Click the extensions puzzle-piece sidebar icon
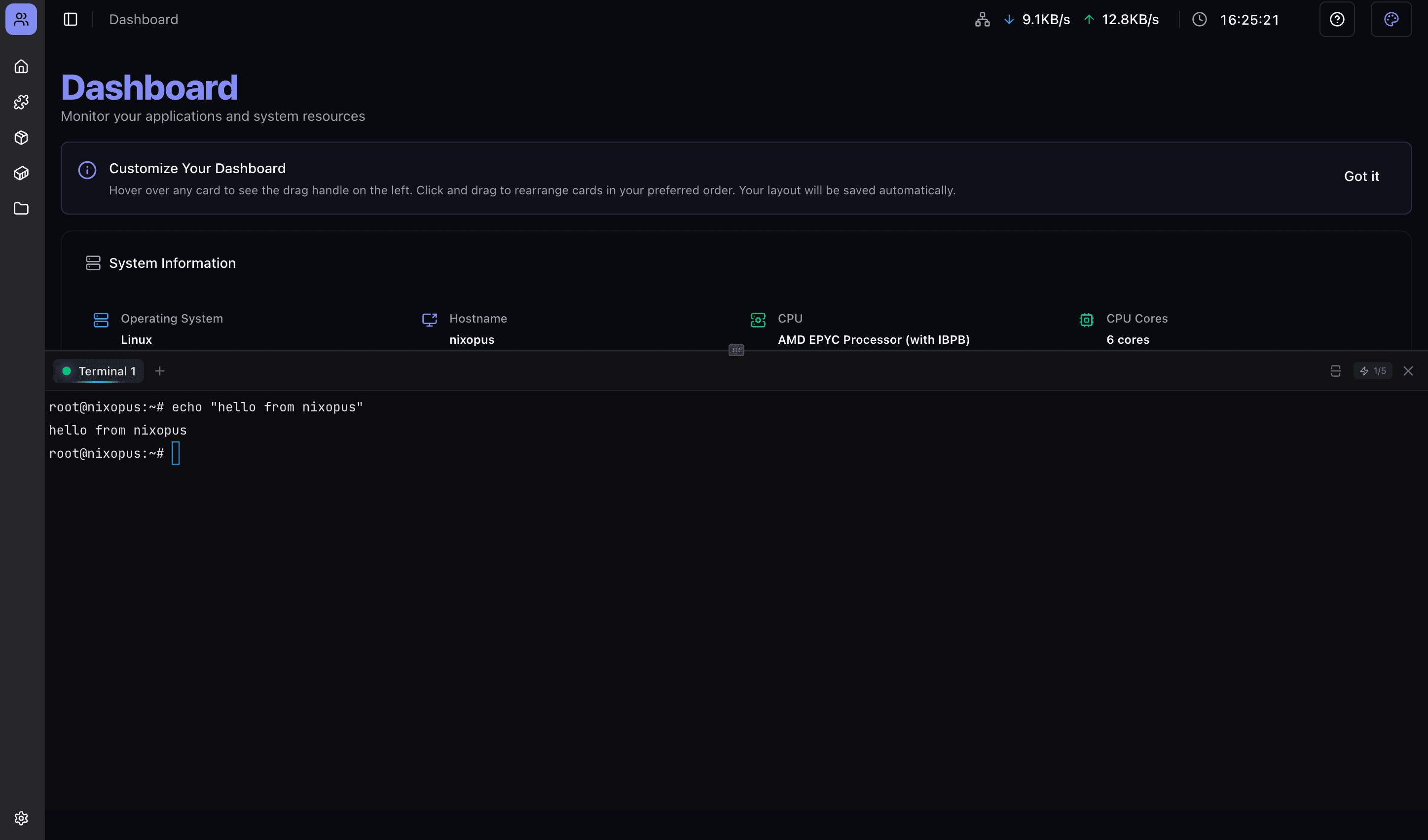 coord(21,102)
